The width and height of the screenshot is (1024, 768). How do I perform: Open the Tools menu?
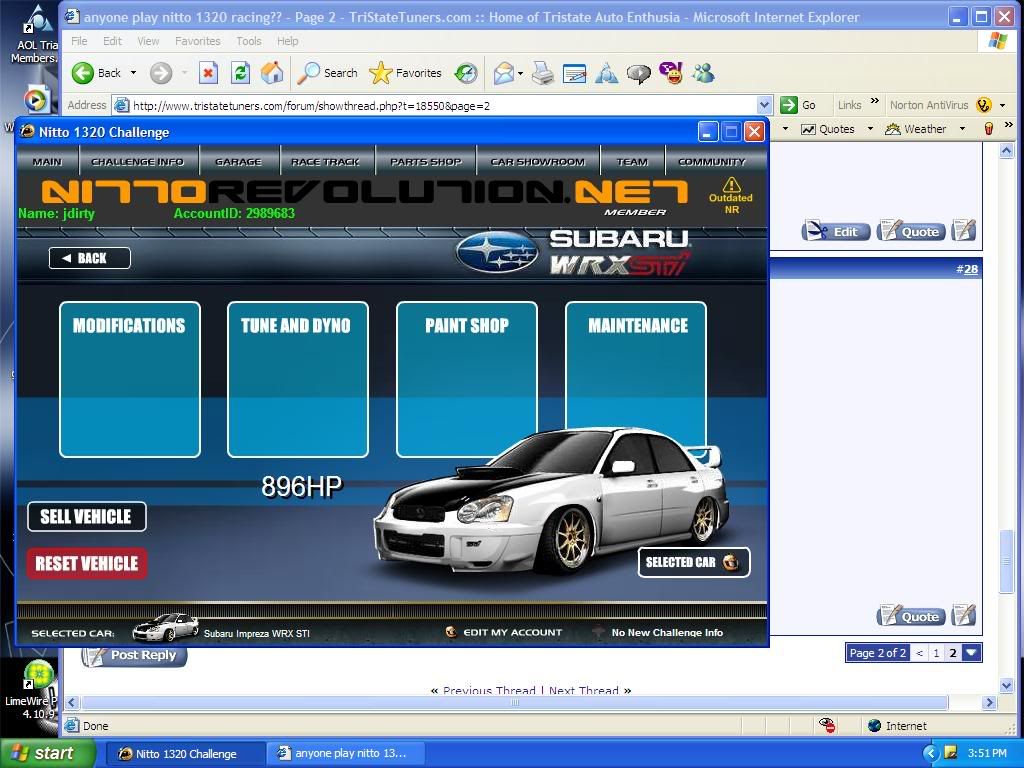pos(248,40)
